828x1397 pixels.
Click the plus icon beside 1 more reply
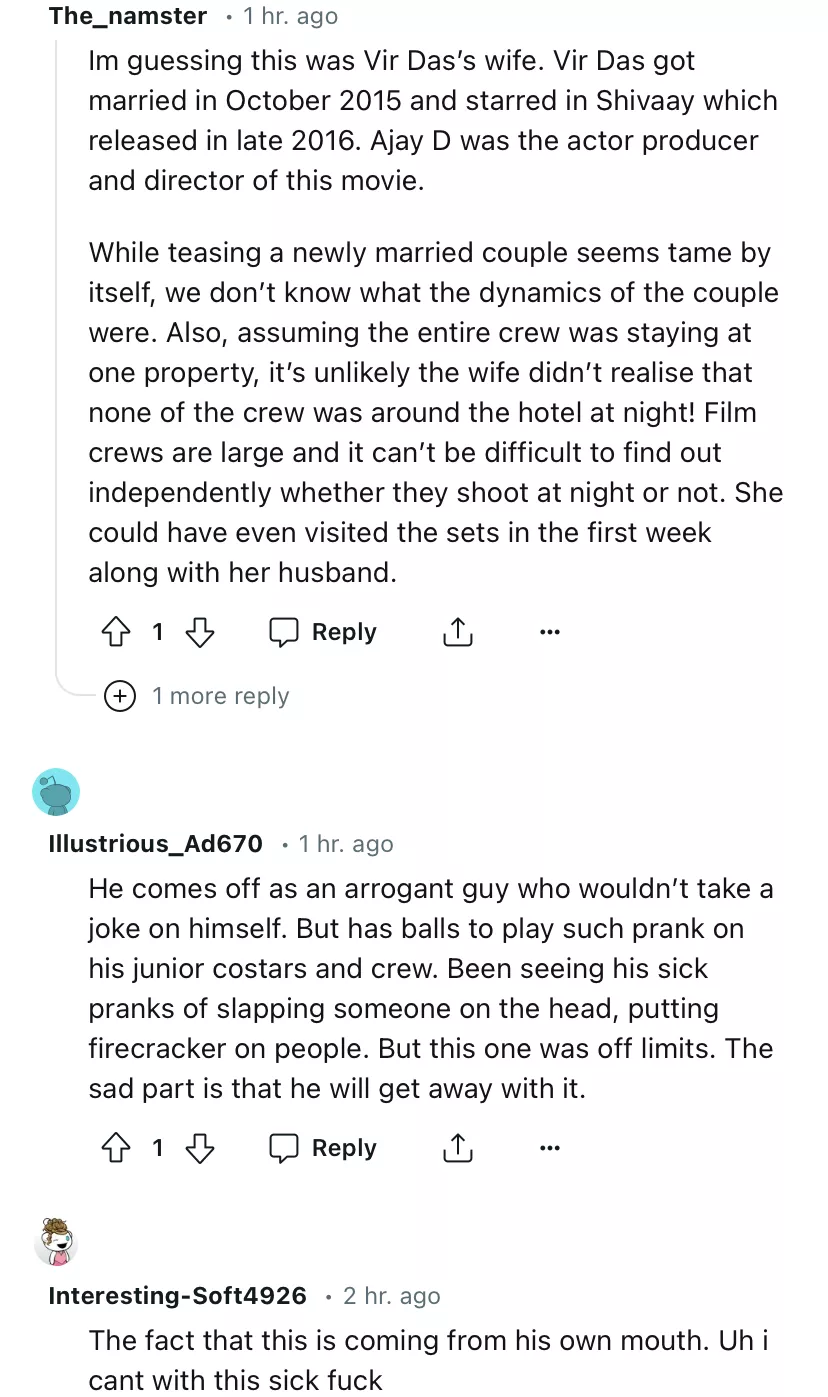tap(120, 696)
